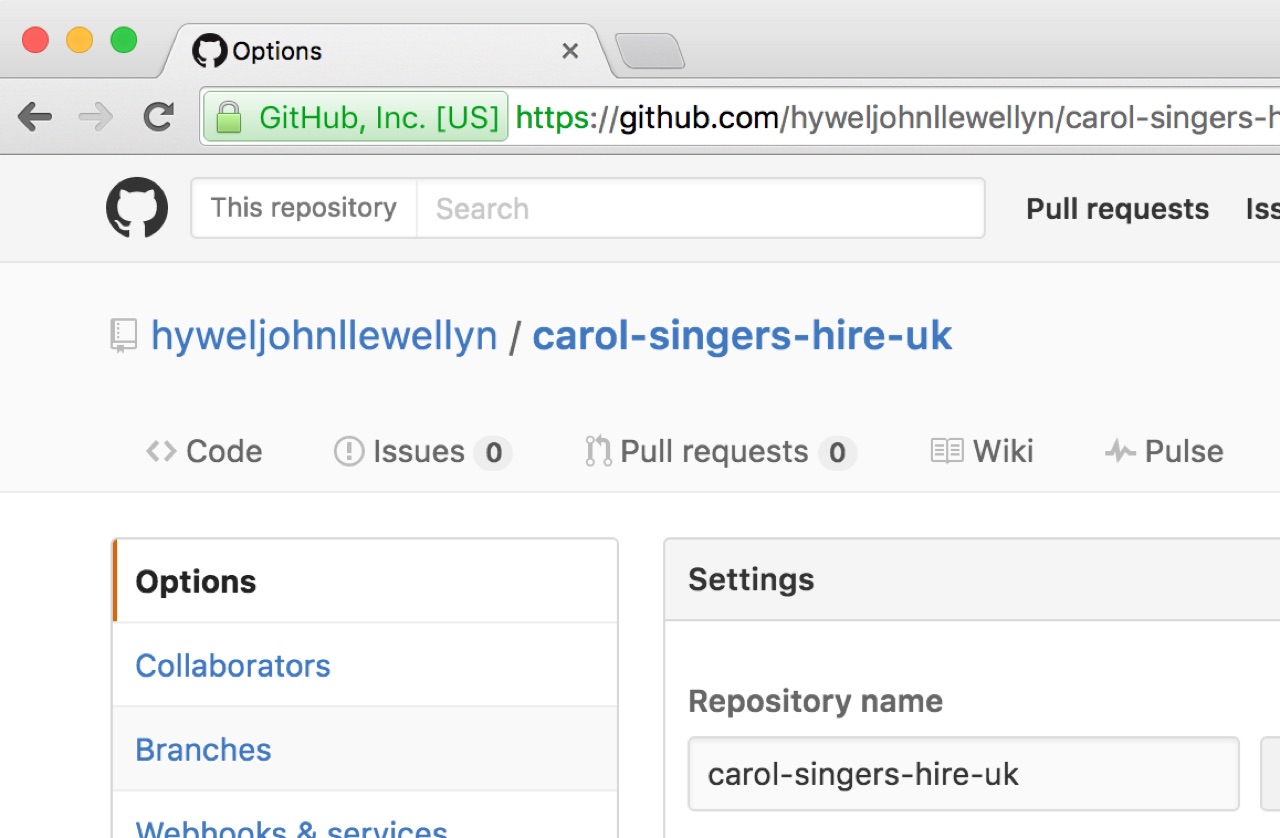Click the green maximize window button
This screenshot has height=838, width=1280.
coord(124,40)
